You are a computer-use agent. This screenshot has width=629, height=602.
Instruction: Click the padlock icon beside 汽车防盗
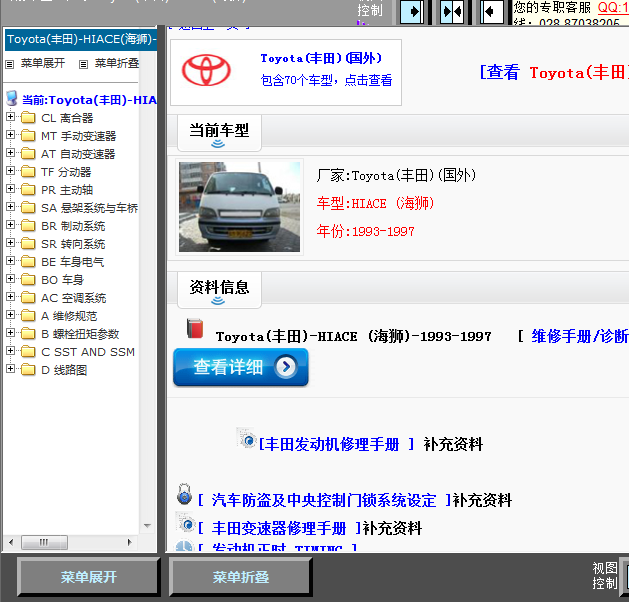pyautogui.click(x=185, y=494)
